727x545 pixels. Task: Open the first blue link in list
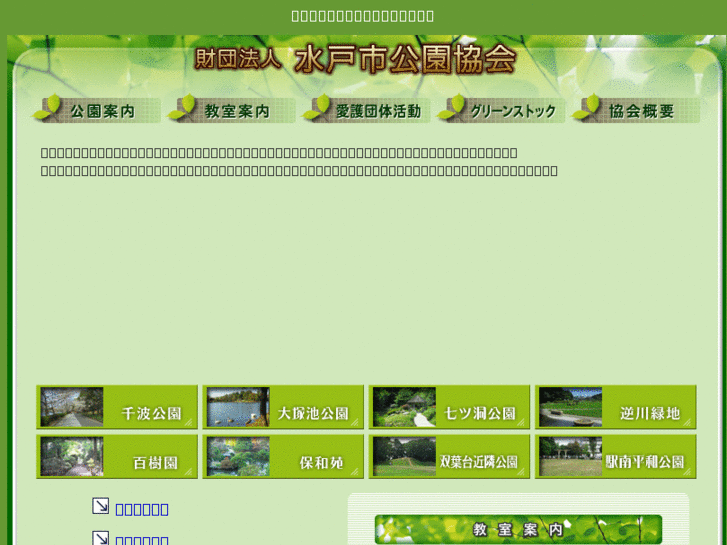tap(142, 510)
